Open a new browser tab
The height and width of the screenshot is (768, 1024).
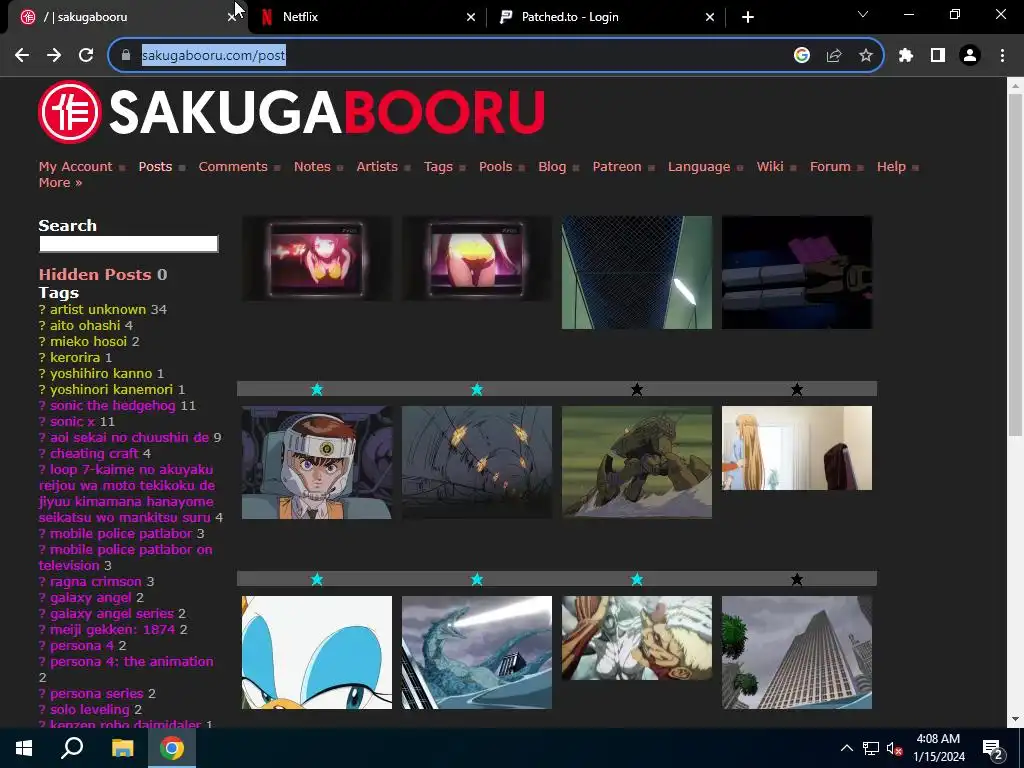click(748, 17)
